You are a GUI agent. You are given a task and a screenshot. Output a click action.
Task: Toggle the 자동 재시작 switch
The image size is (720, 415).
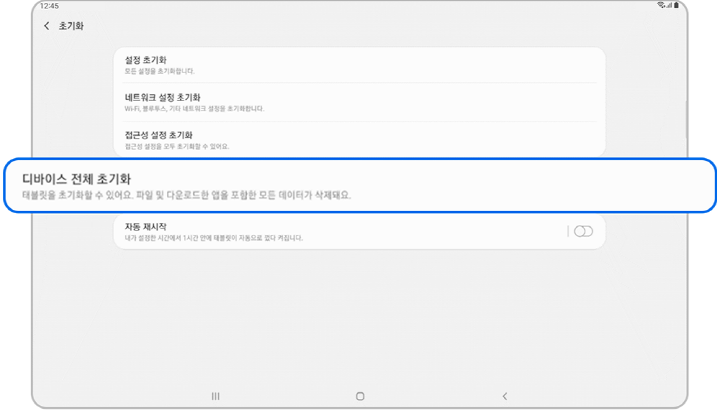point(583,231)
